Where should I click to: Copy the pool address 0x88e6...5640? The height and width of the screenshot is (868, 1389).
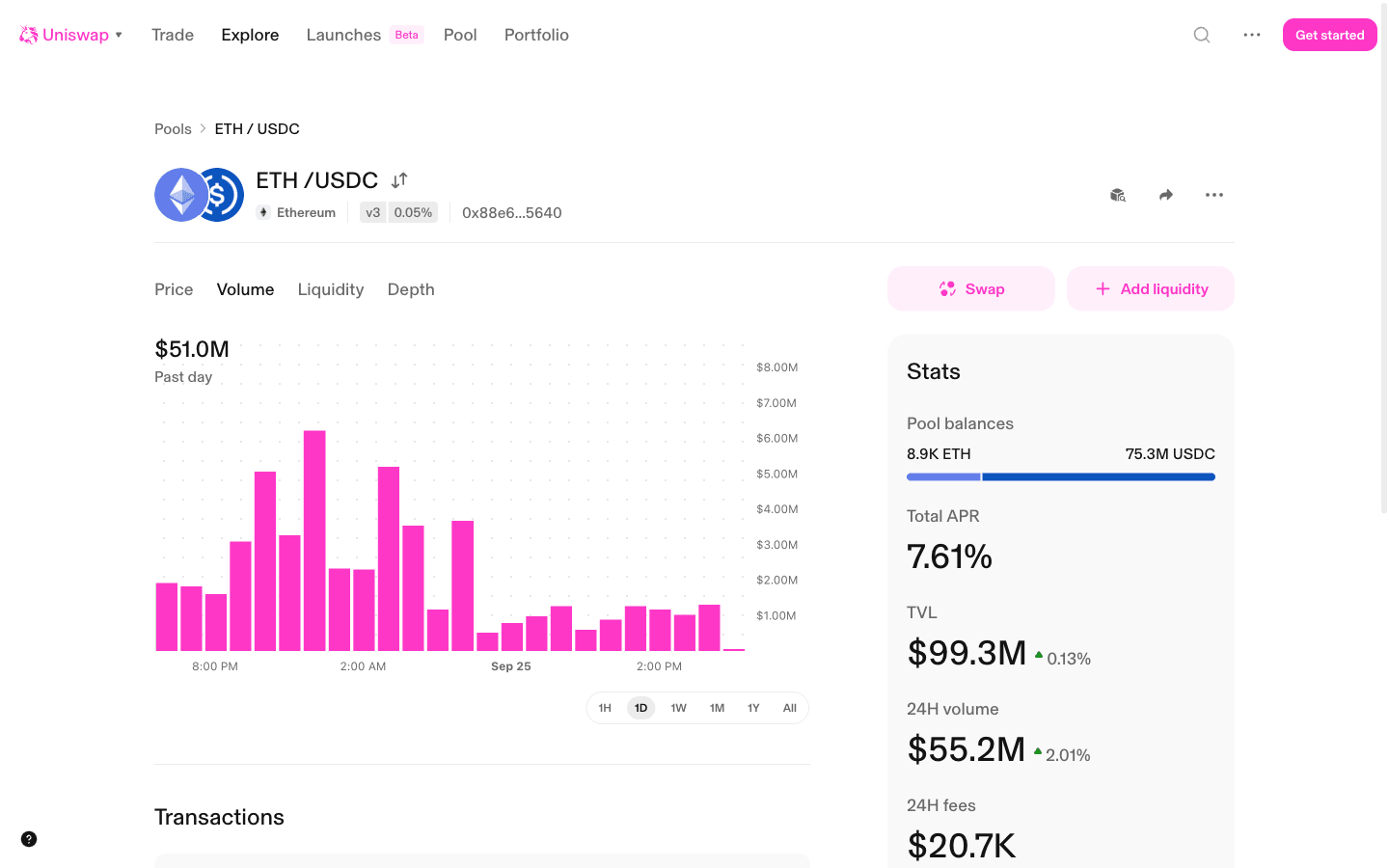pyautogui.click(x=512, y=213)
